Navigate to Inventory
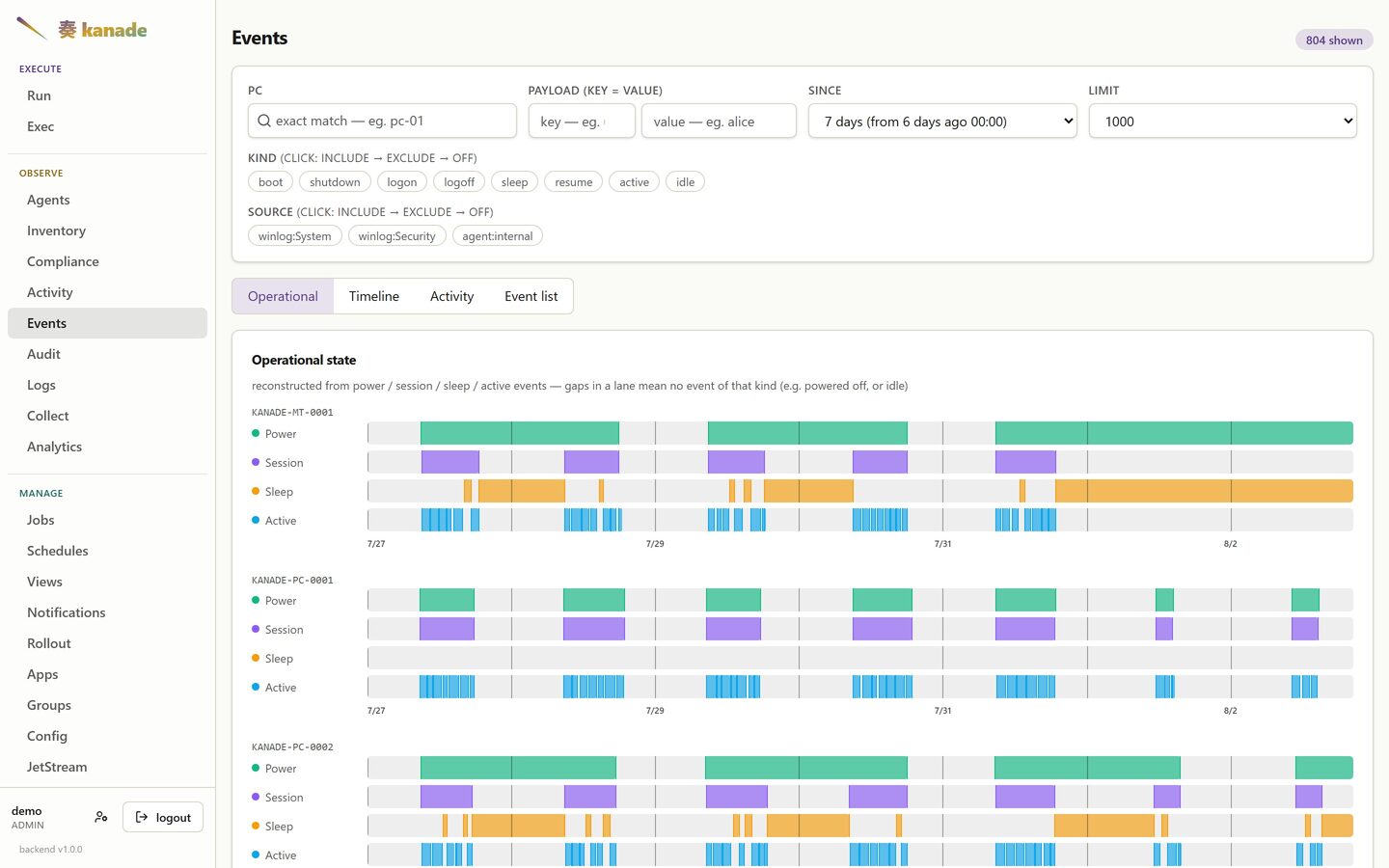Viewport: 1389px width, 868px height. (x=107, y=231)
